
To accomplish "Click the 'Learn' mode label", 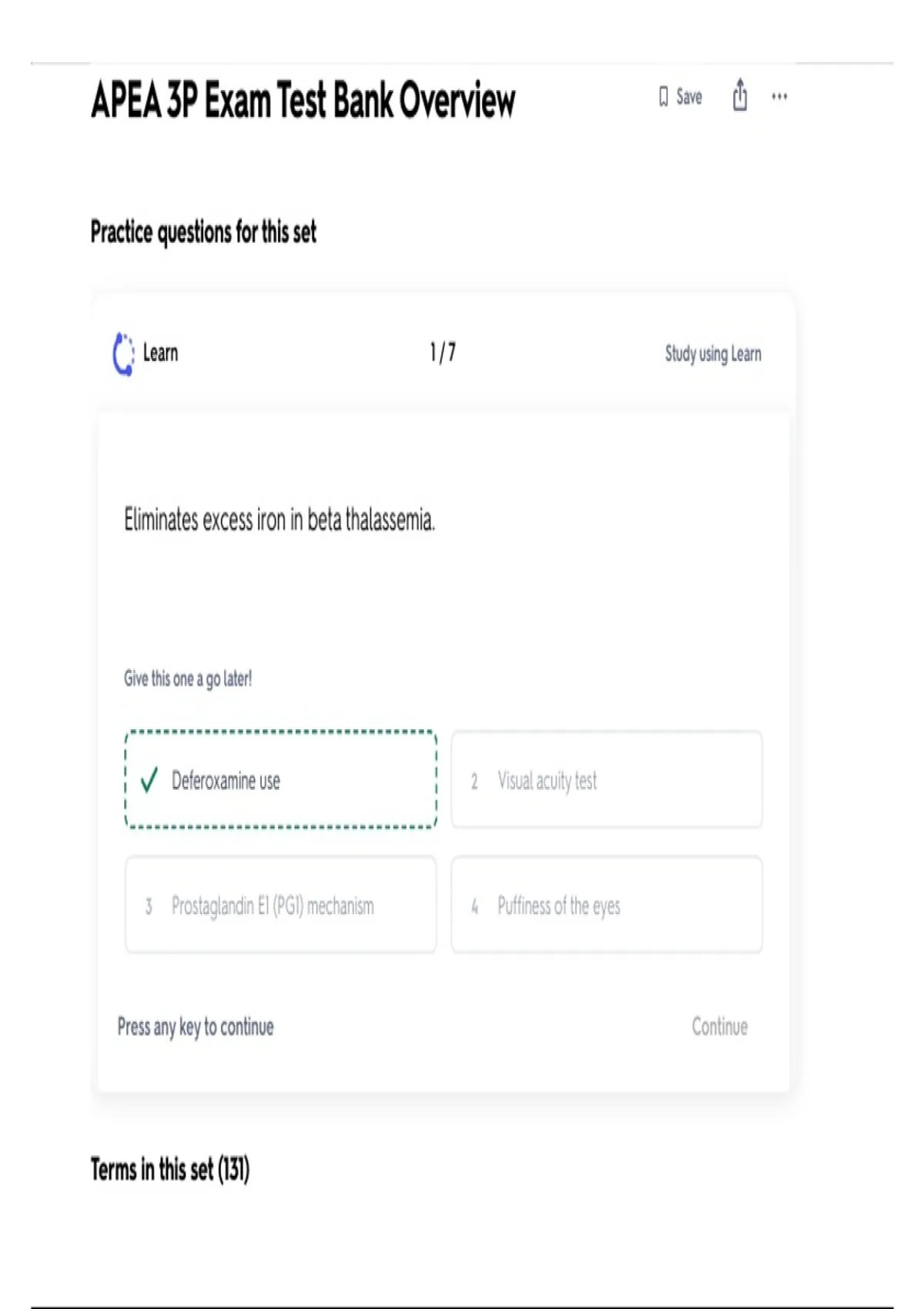I will (x=160, y=353).
